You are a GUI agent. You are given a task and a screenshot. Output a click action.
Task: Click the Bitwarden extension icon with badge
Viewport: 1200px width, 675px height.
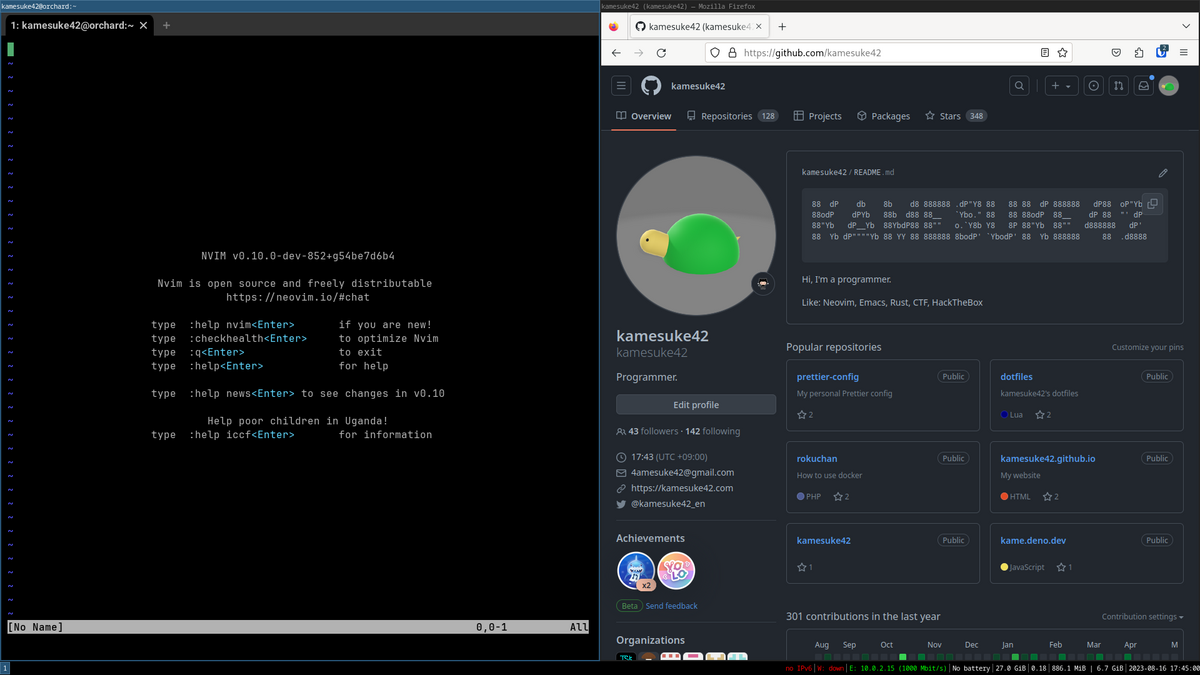(x=1162, y=51)
